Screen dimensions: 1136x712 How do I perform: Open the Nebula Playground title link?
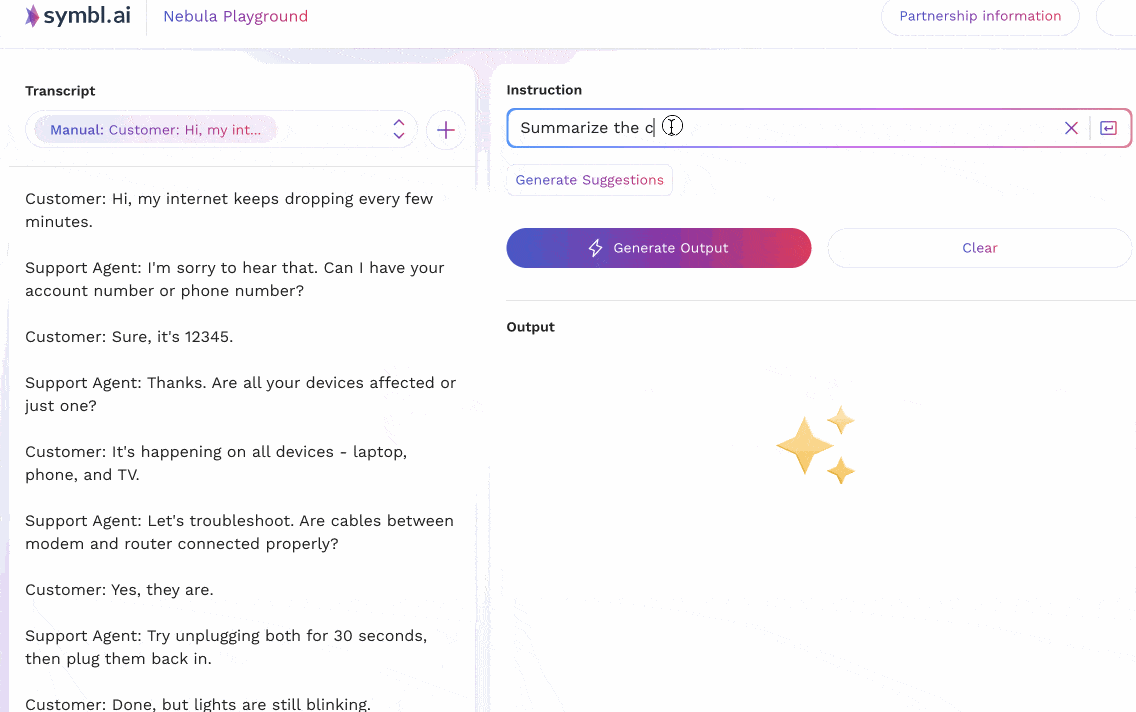(x=235, y=16)
